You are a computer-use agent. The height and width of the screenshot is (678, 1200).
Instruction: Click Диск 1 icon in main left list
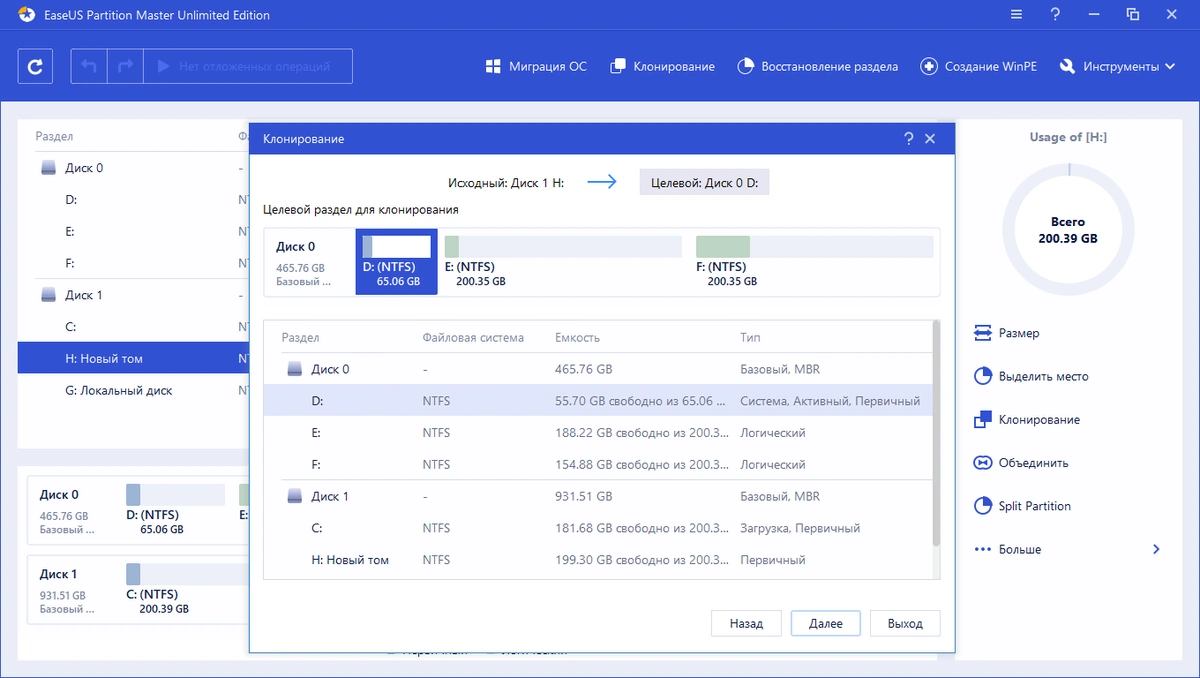[x=48, y=295]
